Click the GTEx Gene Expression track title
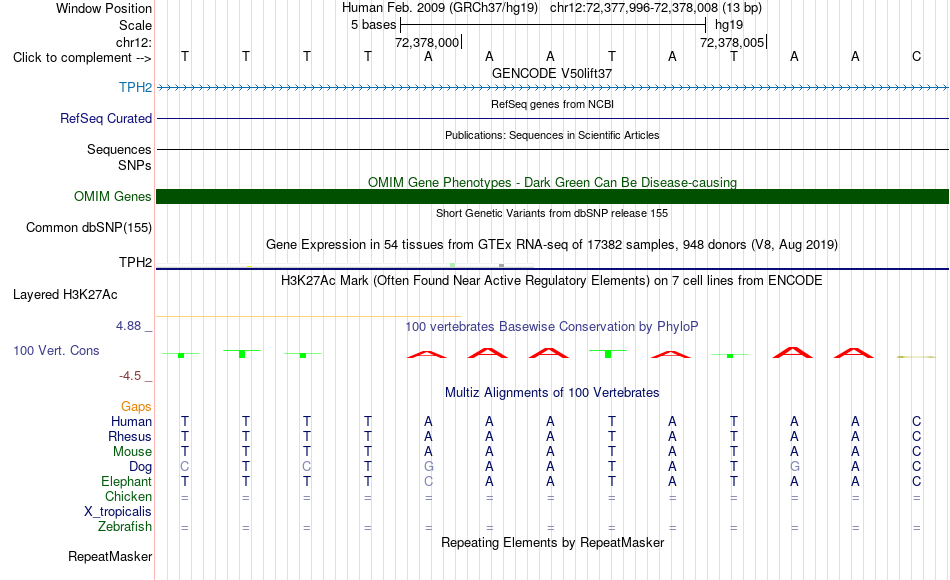The image size is (950, 580). pyautogui.click(x=552, y=245)
